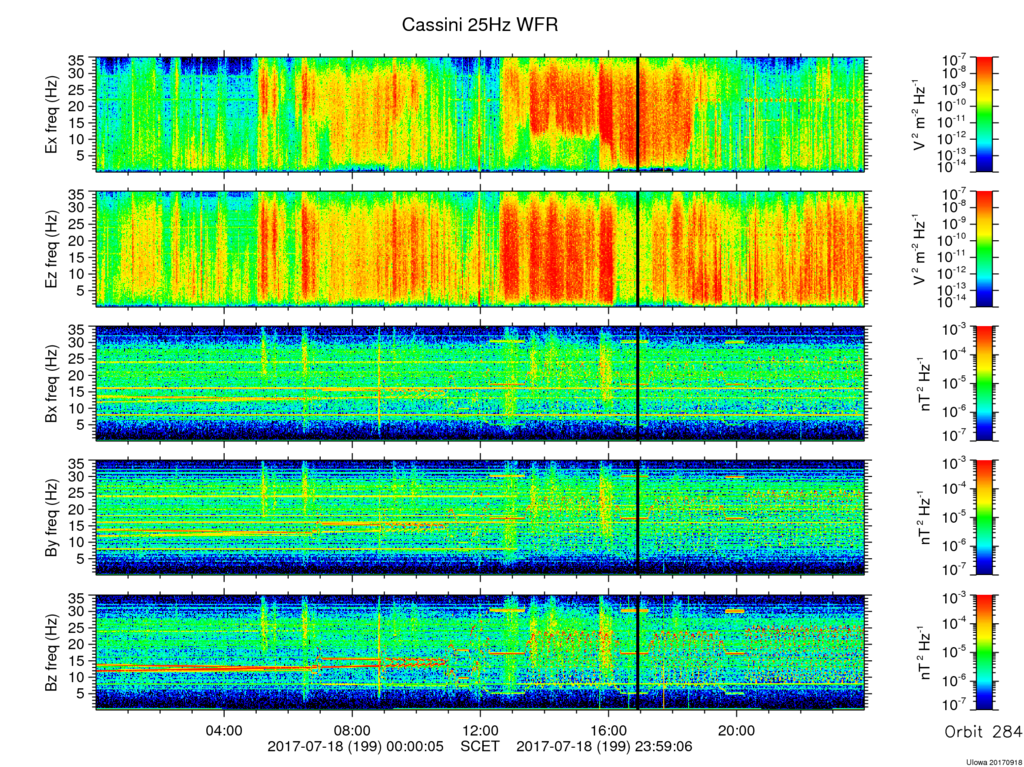Click the V² m⁻² Hz⁻¹ unit label by the Ex color bar
The image size is (1024, 767).
click(920, 114)
